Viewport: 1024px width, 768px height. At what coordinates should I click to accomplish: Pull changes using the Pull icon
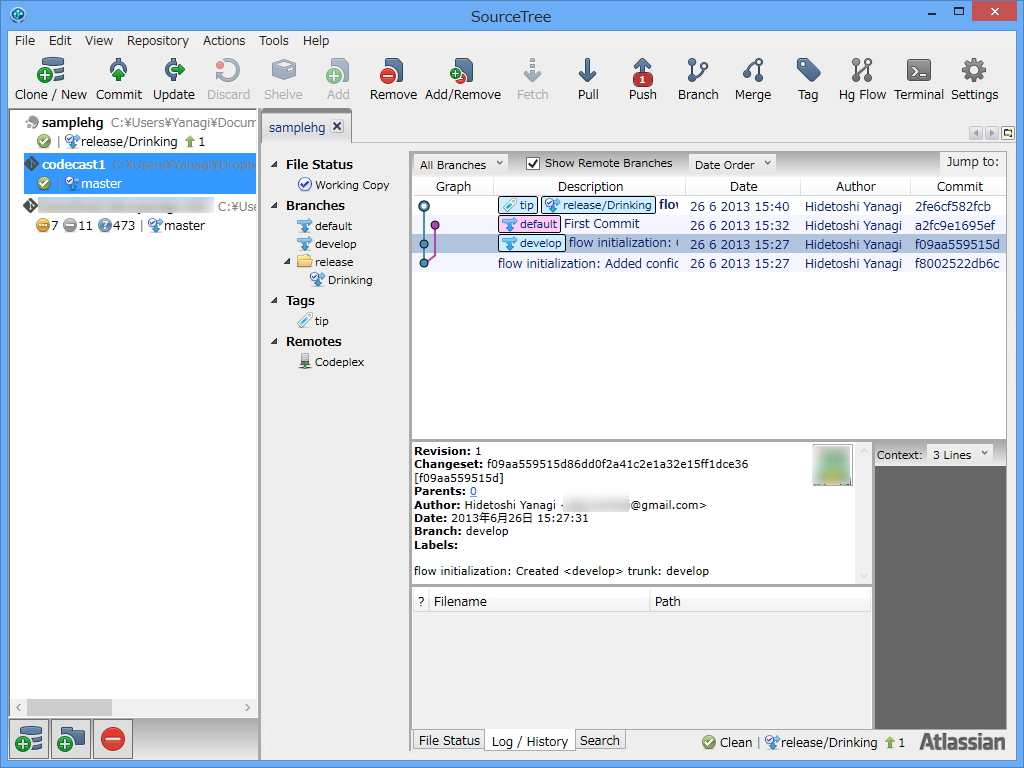tap(588, 79)
